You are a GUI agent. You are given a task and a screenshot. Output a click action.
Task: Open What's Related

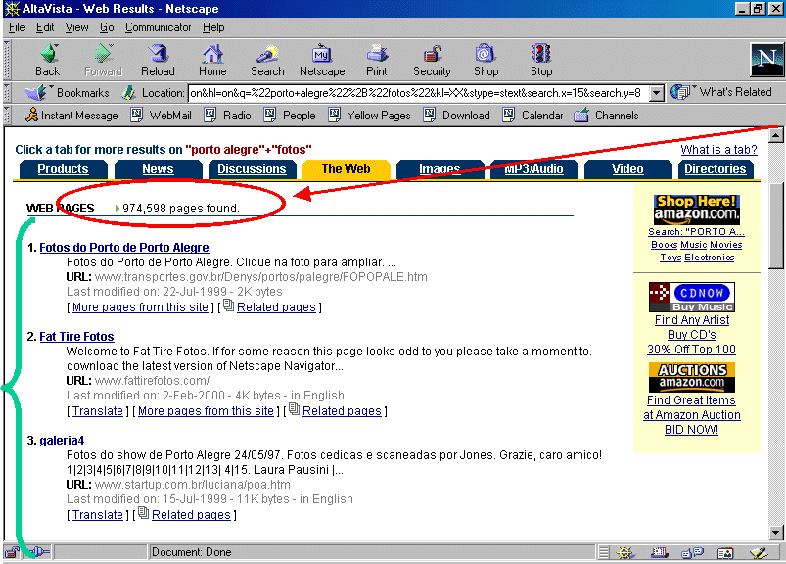[x=721, y=92]
